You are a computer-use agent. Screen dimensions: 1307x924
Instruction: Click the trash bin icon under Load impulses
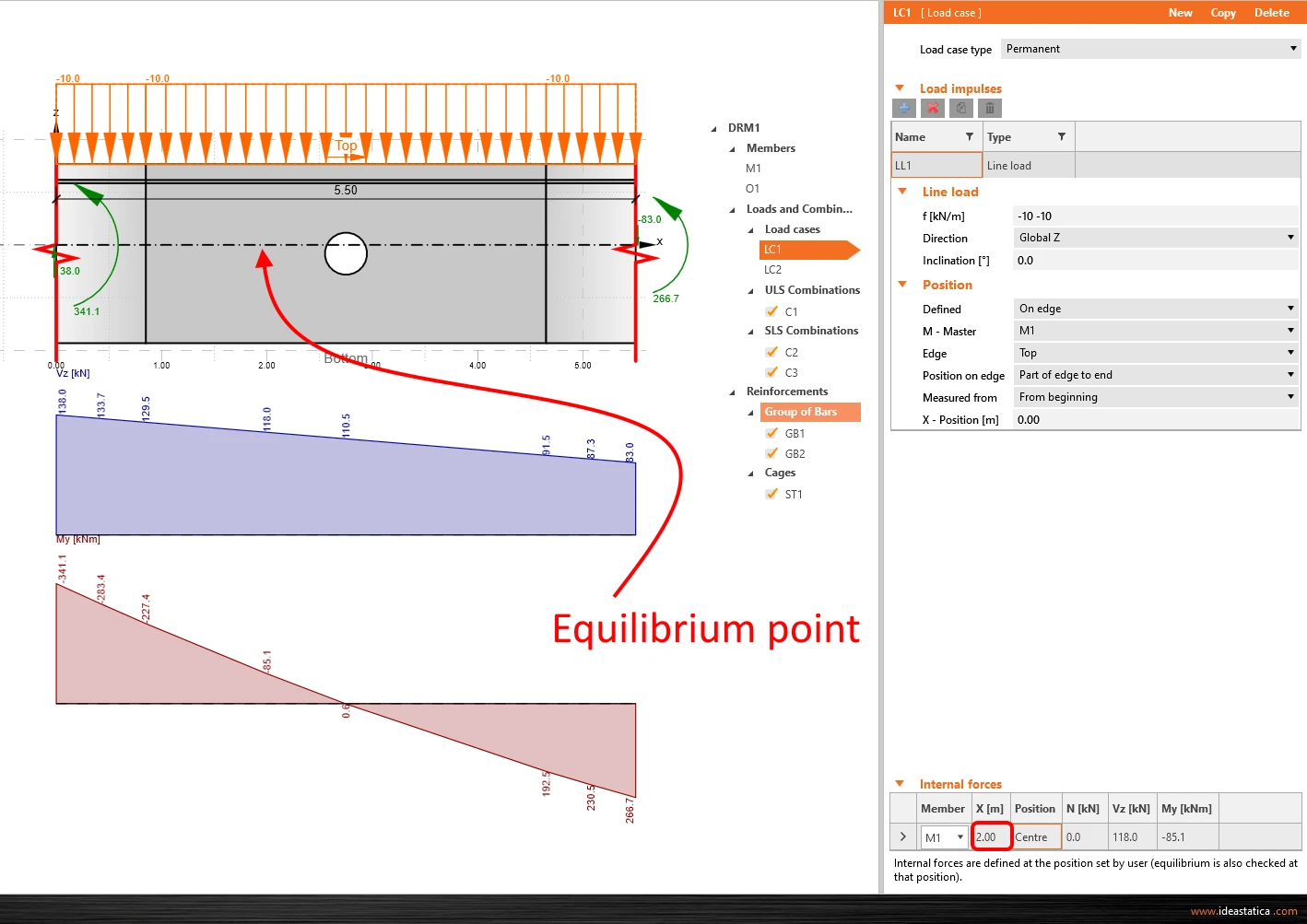point(990,108)
